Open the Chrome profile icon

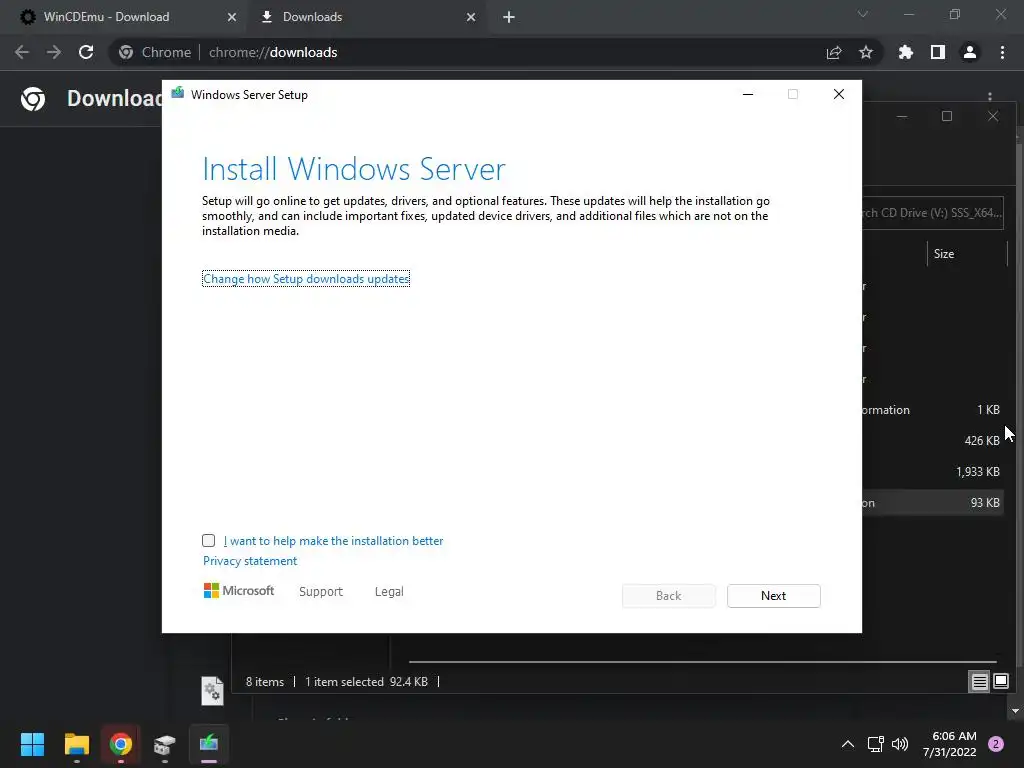[970, 52]
